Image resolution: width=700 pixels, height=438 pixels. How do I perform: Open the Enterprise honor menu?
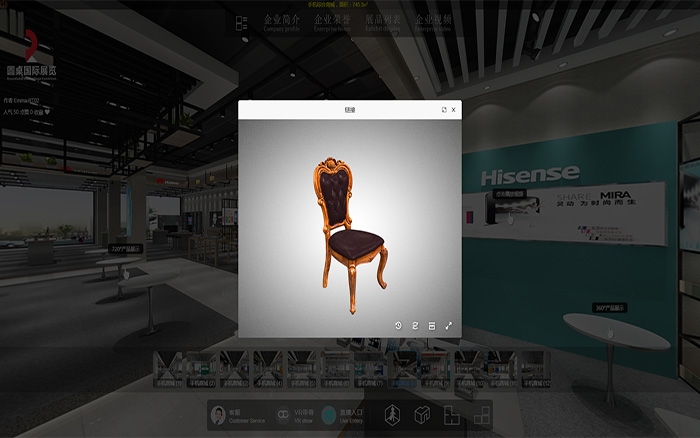(x=332, y=22)
